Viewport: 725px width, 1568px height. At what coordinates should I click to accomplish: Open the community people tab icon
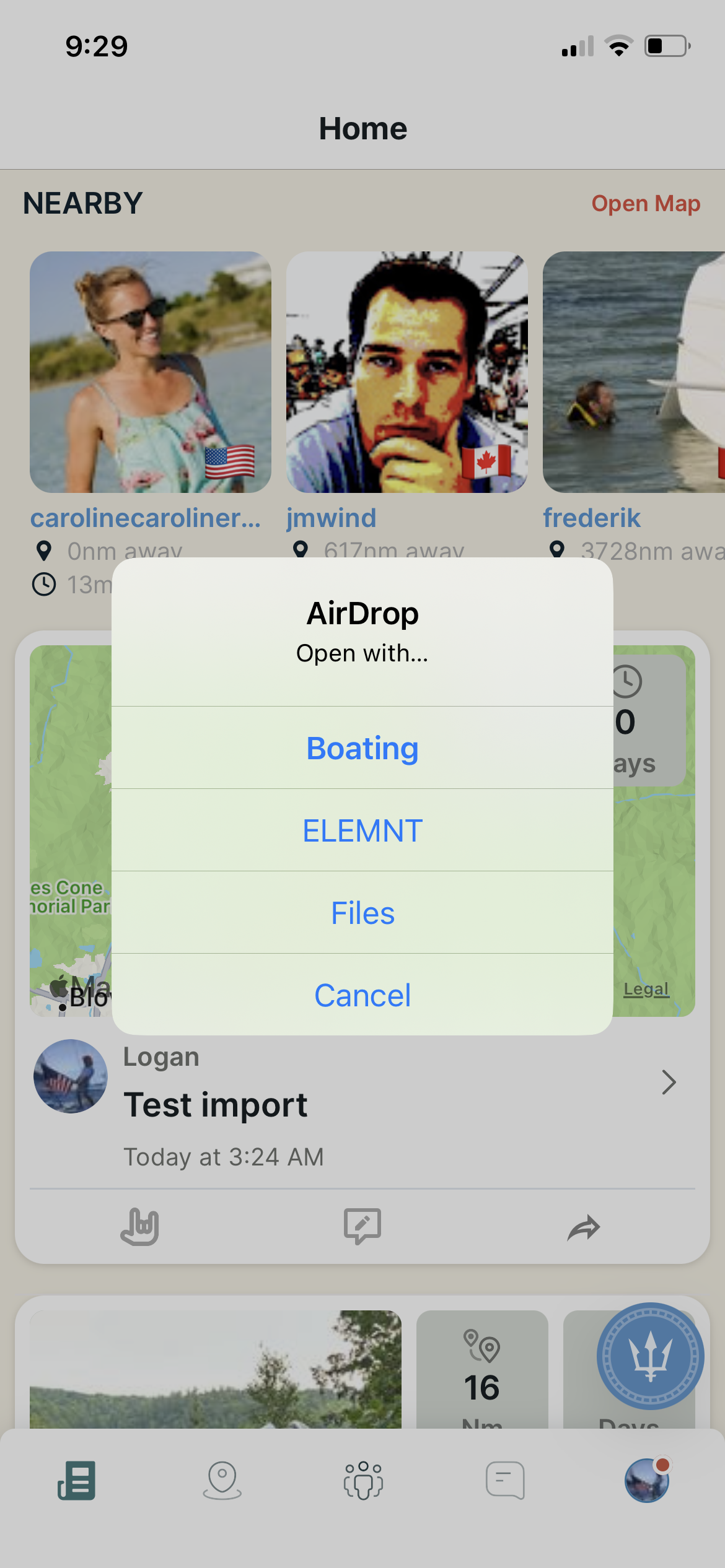coord(364,1481)
